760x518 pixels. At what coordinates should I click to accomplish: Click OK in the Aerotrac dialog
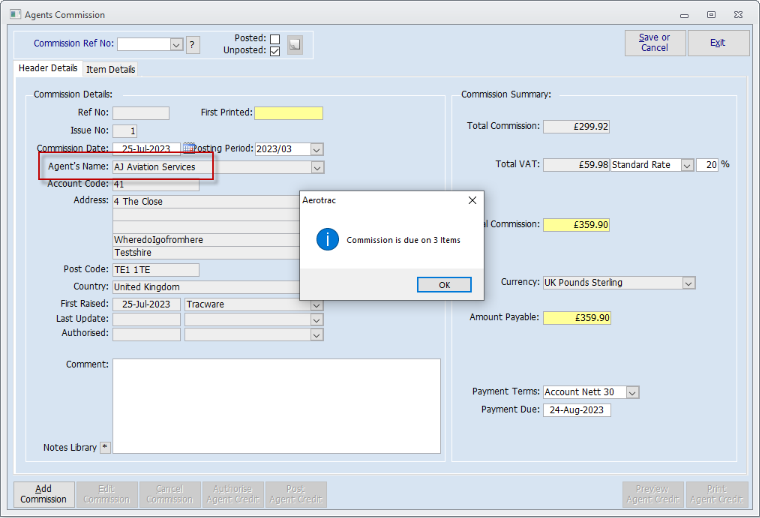(444, 285)
